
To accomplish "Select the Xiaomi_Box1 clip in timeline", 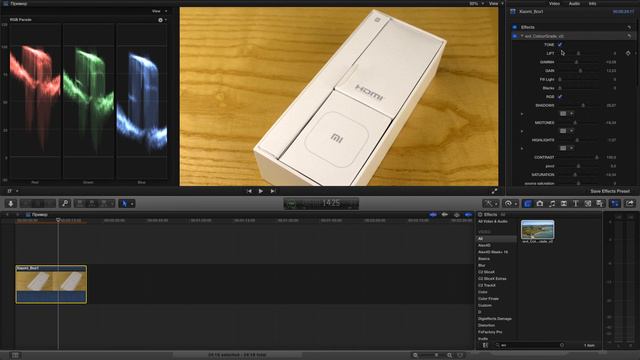I will tap(51, 284).
